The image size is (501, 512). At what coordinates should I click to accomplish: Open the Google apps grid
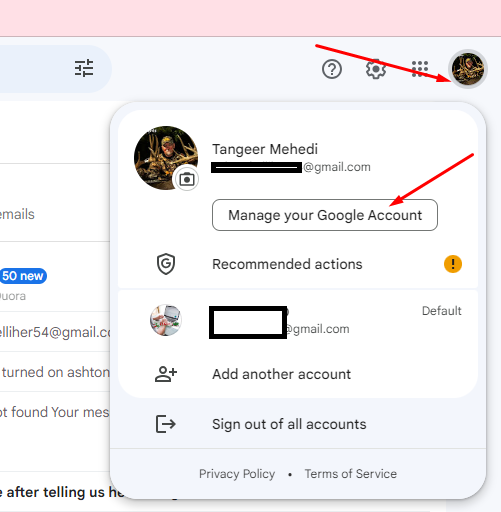(x=420, y=69)
